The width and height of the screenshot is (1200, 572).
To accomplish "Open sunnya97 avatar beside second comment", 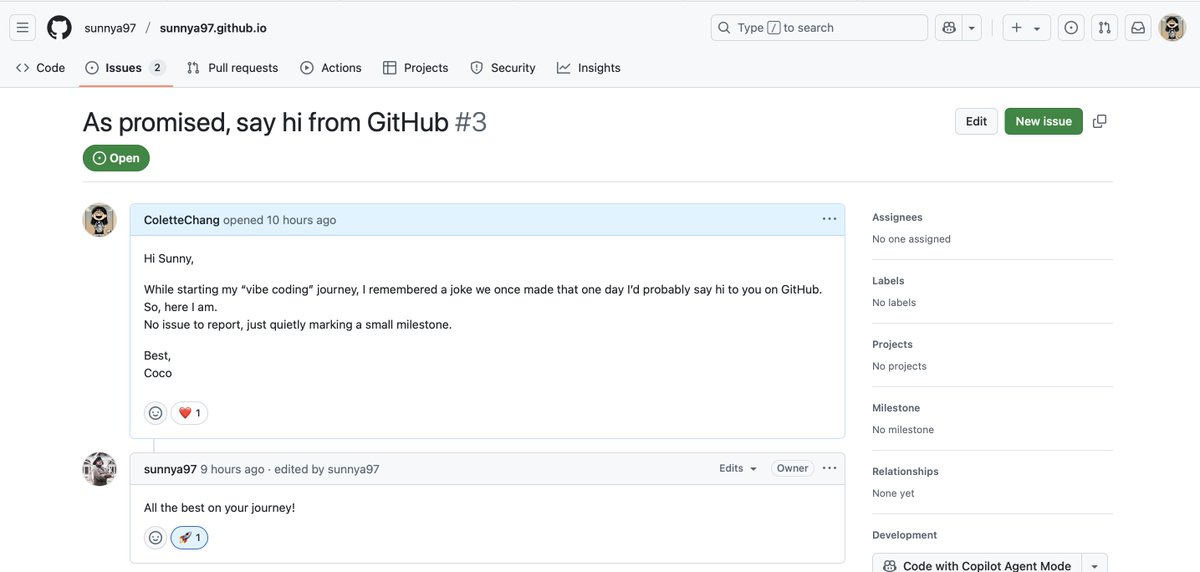I will [x=99, y=469].
